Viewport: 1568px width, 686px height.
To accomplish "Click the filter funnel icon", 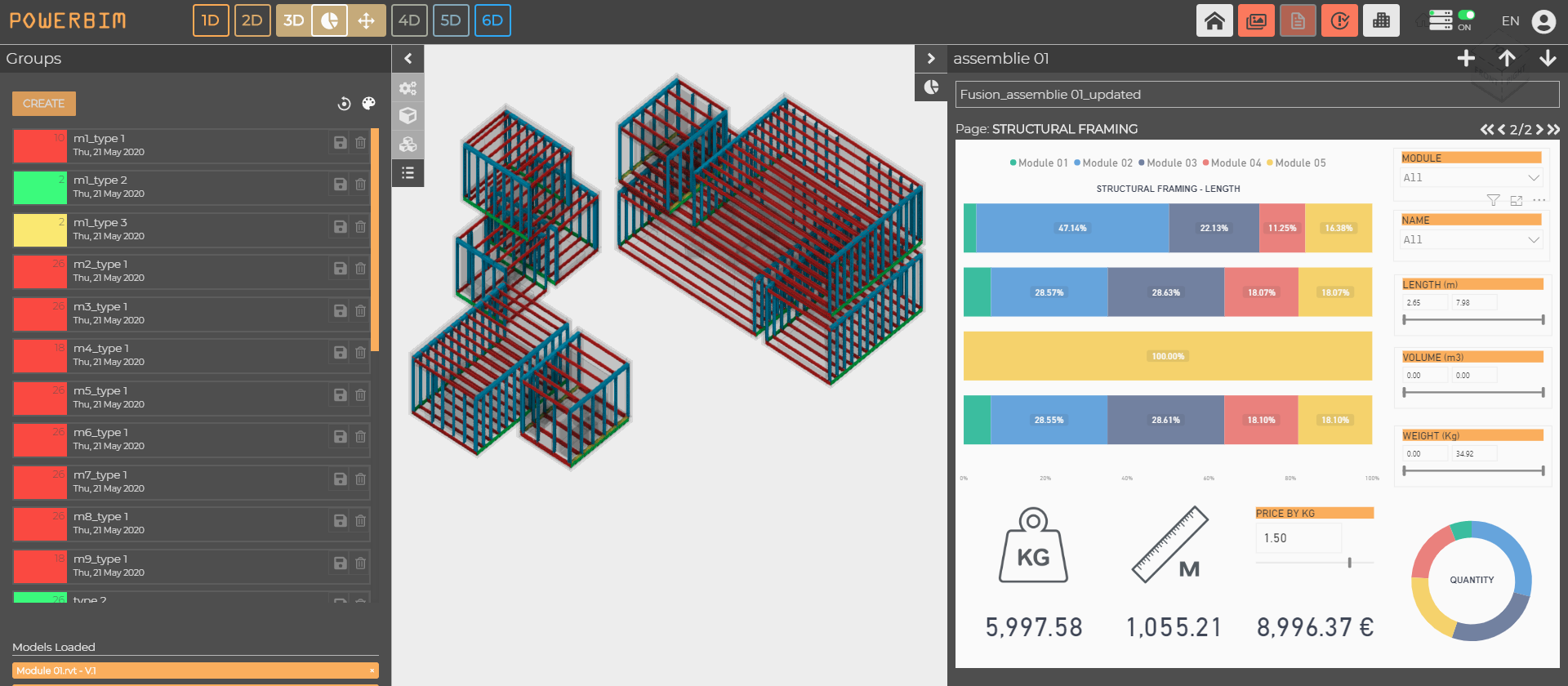I will pyautogui.click(x=1493, y=200).
